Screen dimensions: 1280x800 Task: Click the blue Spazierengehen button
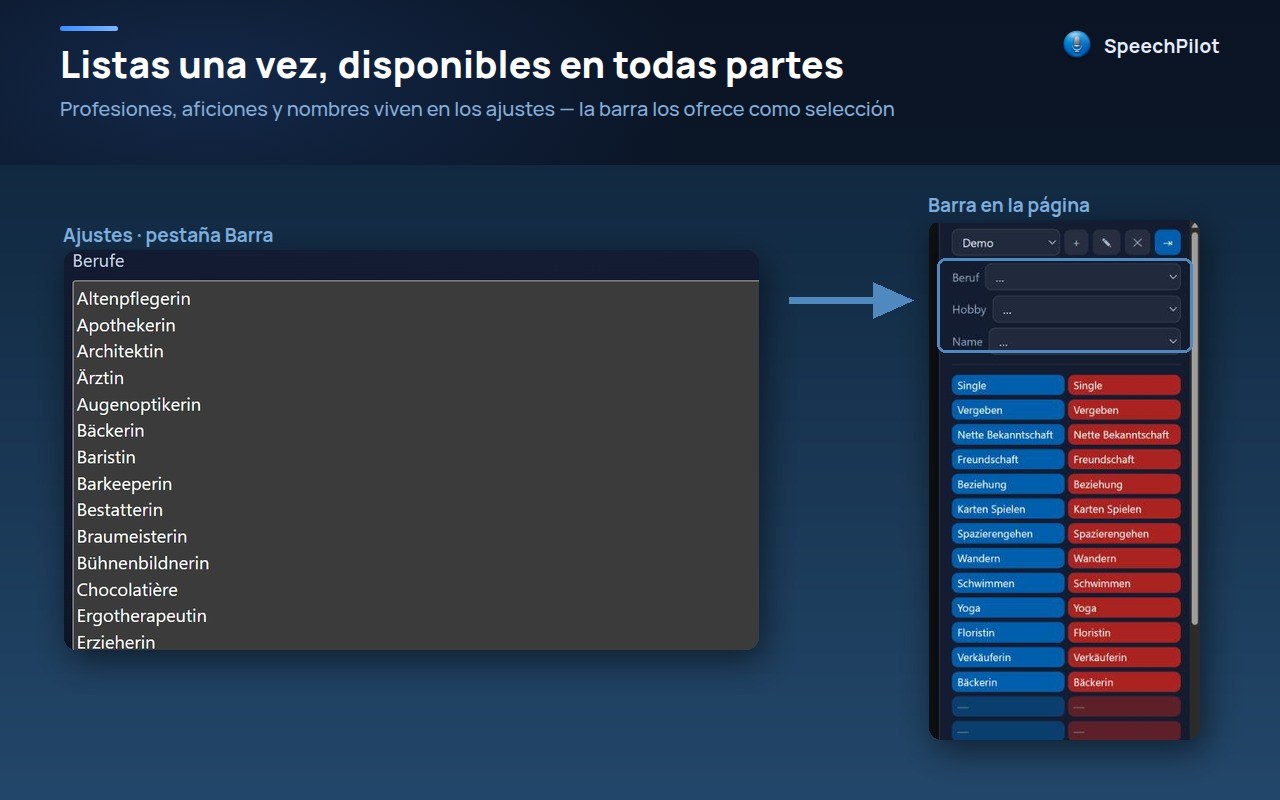point(1008,534)
